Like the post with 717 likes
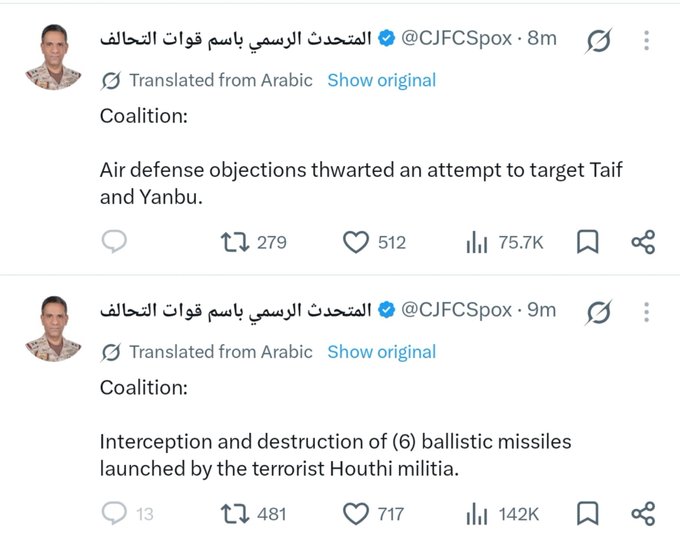680x540 pixels. pos(373,514)
